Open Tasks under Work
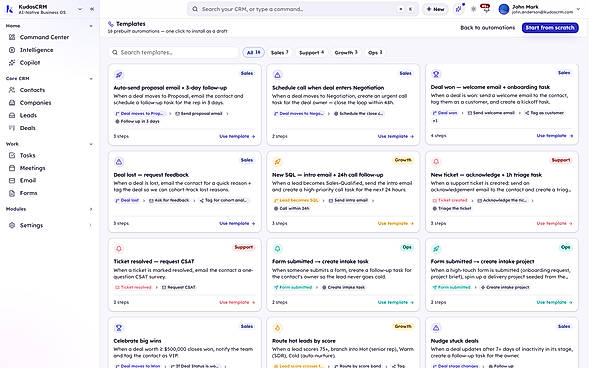The width and height of the screenshot is (589, 368). pos(27,155)
